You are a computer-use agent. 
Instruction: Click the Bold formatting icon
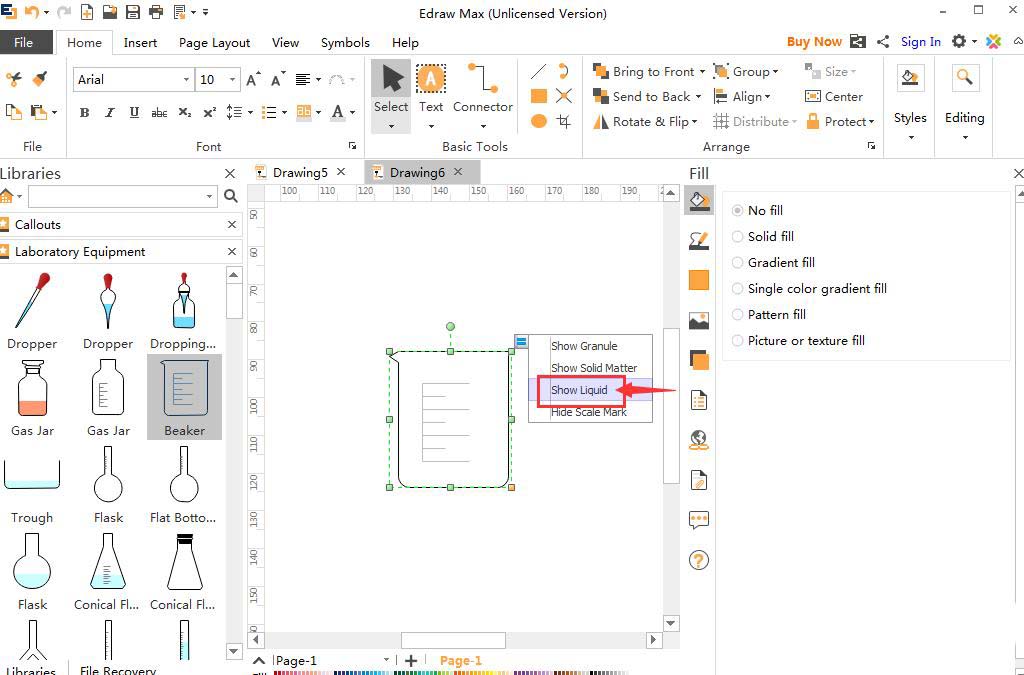85,113
